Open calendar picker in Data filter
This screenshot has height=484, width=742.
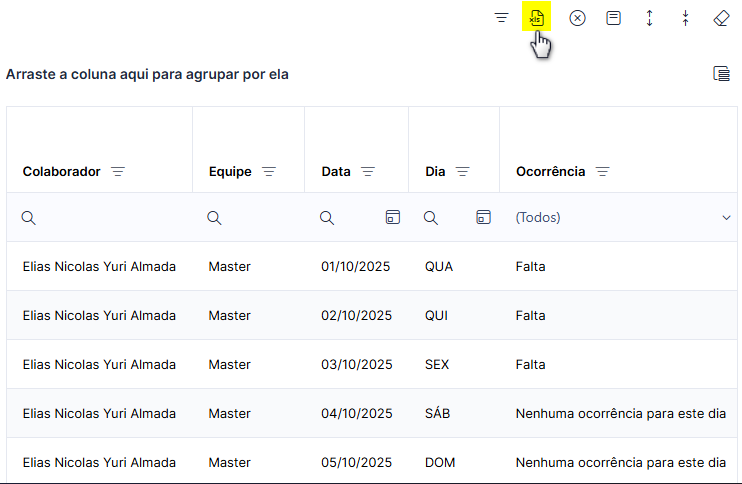(393, 217)
